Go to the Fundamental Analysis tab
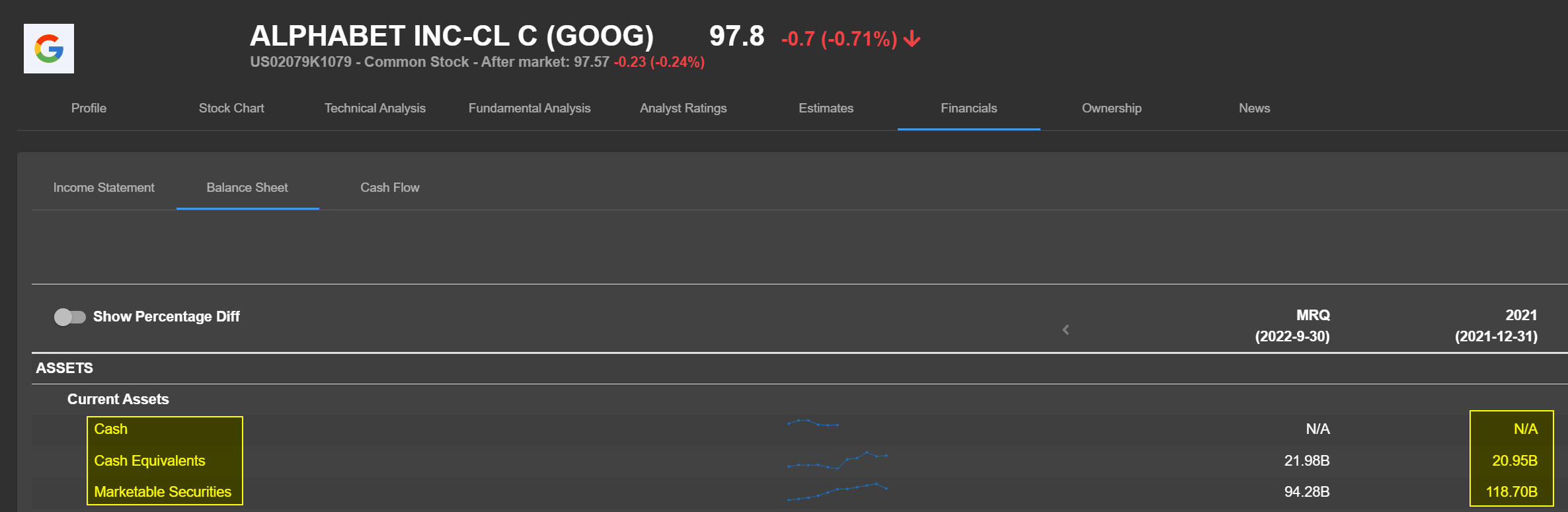Image resolution: width=1568 pixels, height=512 pixels. pyautogui.click(x=529, y=108)
